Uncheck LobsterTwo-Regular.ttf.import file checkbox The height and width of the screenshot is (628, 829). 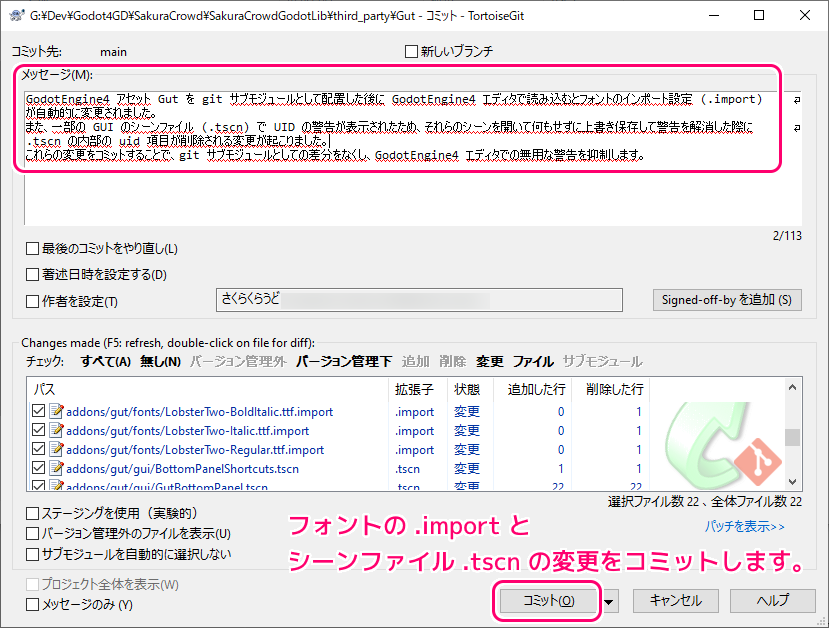[38, 449]
